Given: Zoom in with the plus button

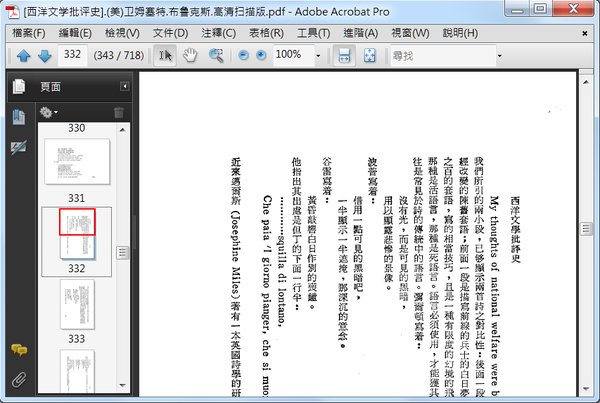Looking at the screenshot, I should [261, 55].
